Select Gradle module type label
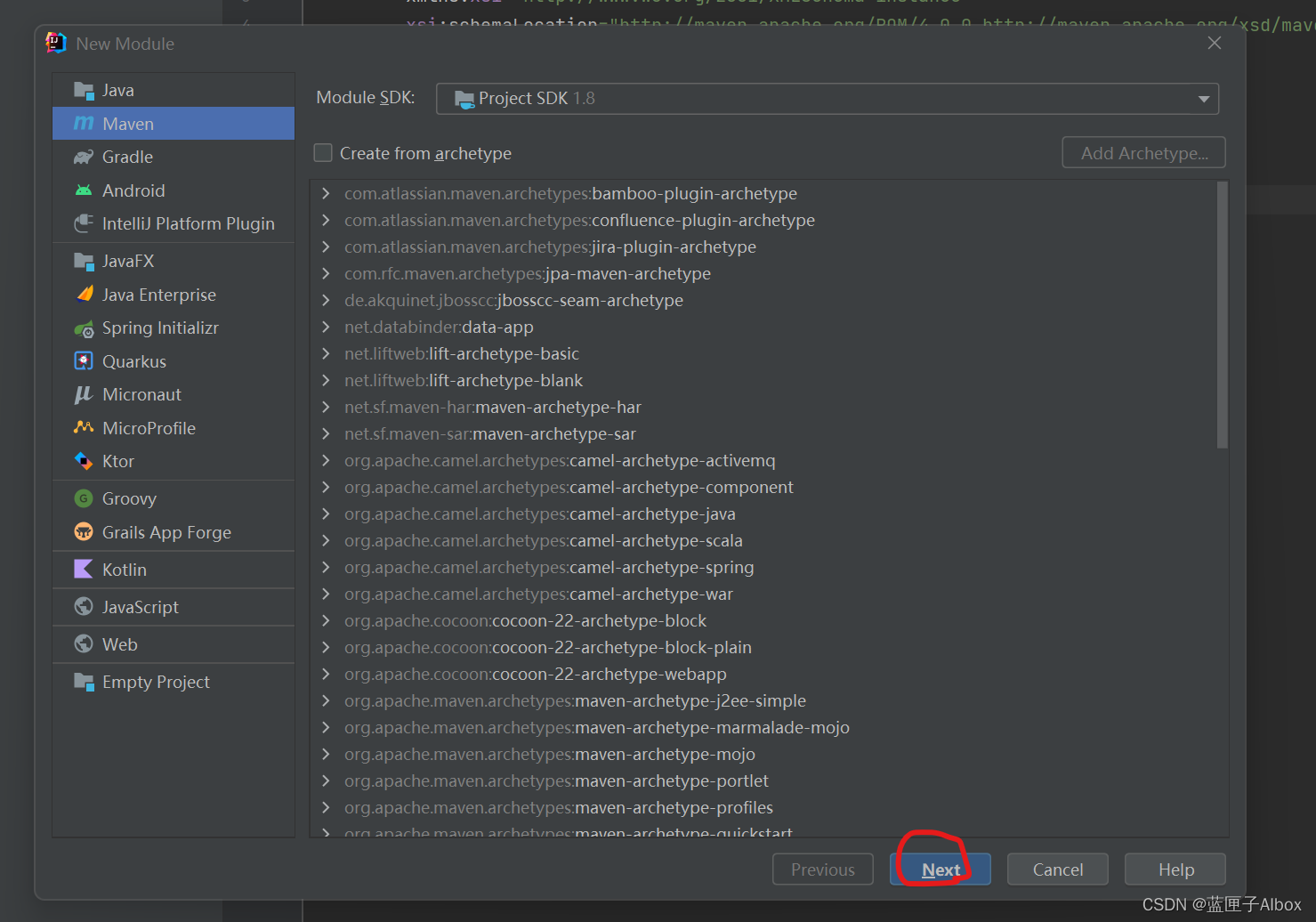 (127, 157)
